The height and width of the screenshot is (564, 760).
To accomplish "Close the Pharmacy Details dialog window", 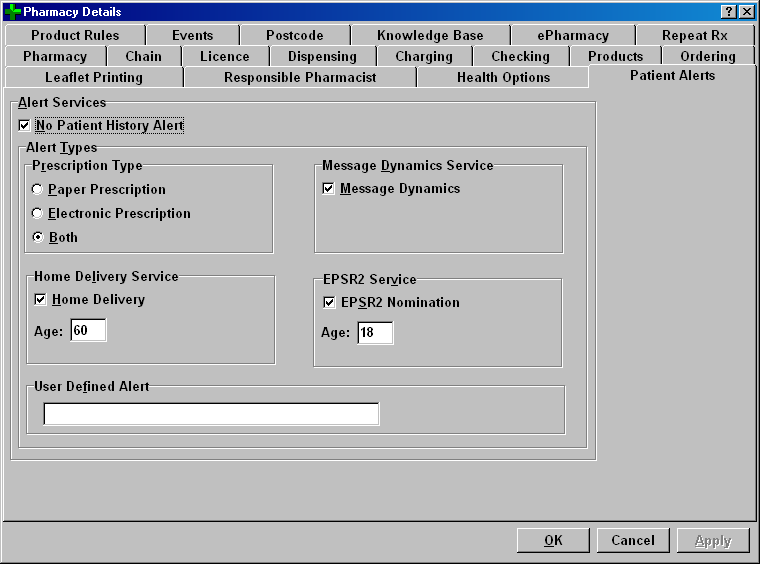I will [746, 11].
